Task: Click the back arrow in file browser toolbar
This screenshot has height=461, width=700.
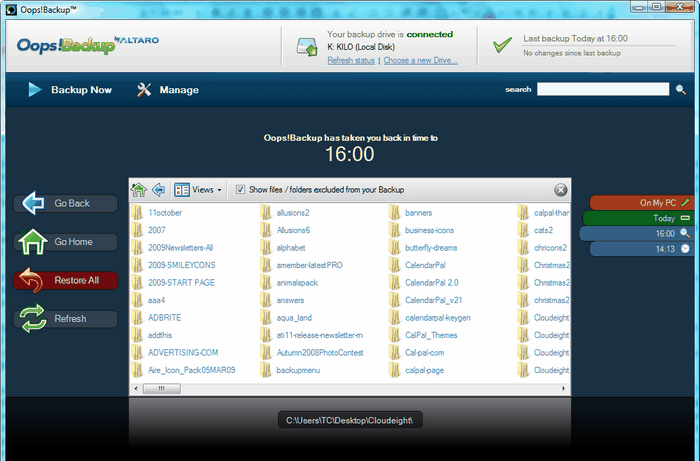Action: [x=158, y=190]
